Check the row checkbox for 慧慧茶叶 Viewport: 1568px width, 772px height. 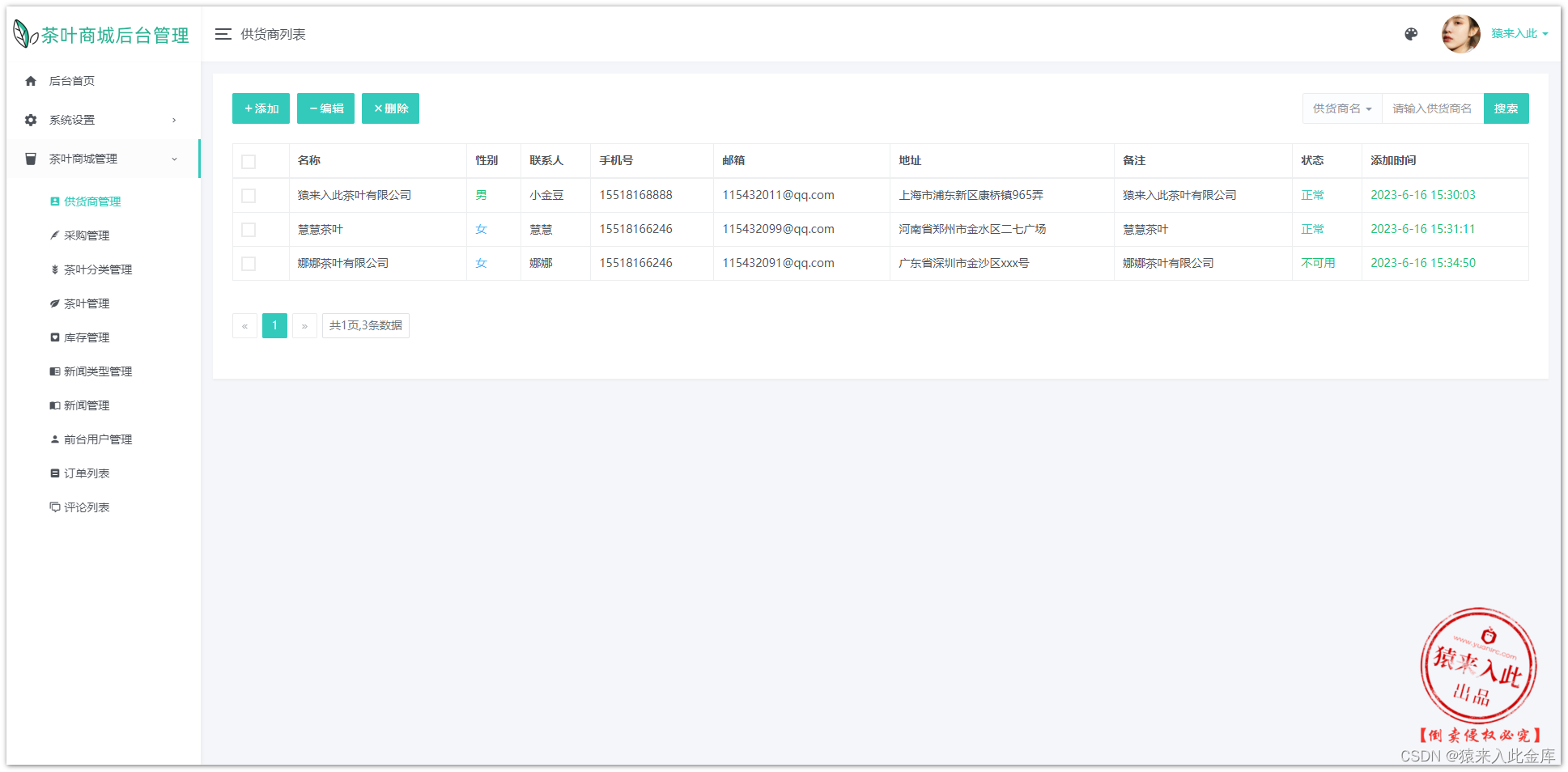pyautogui.click(x=249, y=230)
